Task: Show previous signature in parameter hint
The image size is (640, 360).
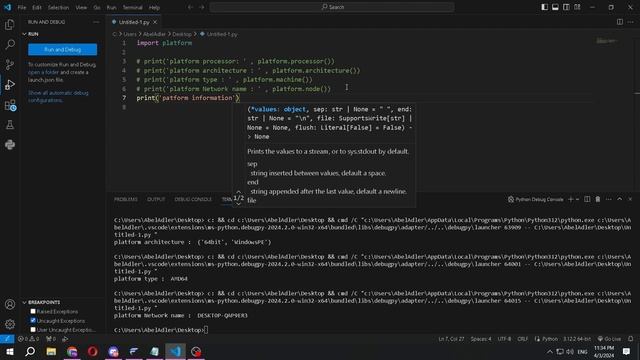Action: point(238,191)
